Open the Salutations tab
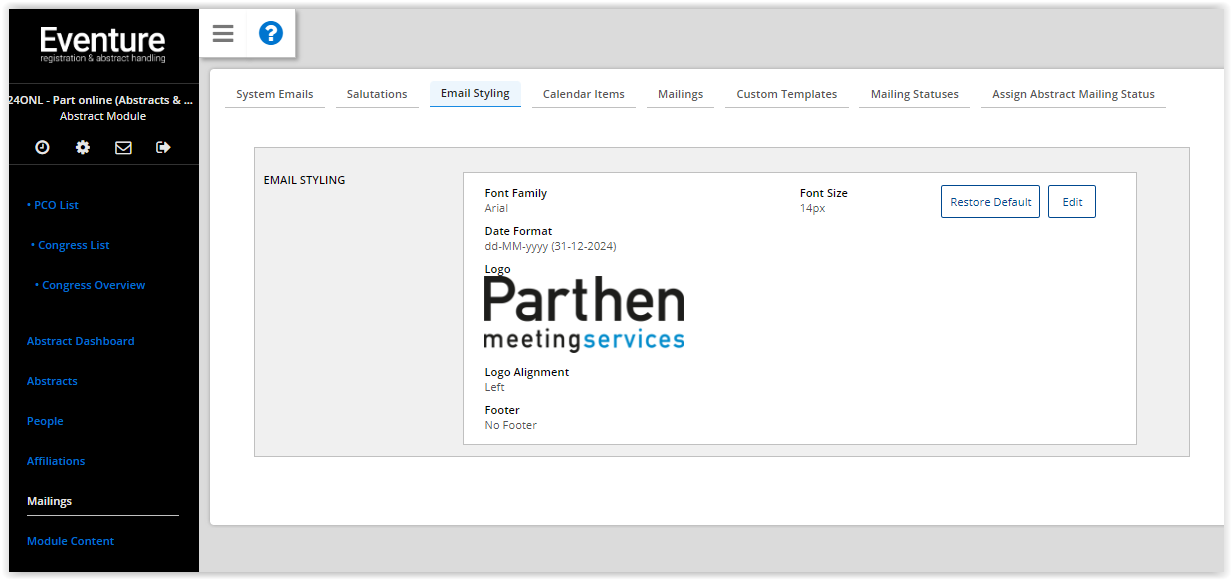 (x=377, y=93)
